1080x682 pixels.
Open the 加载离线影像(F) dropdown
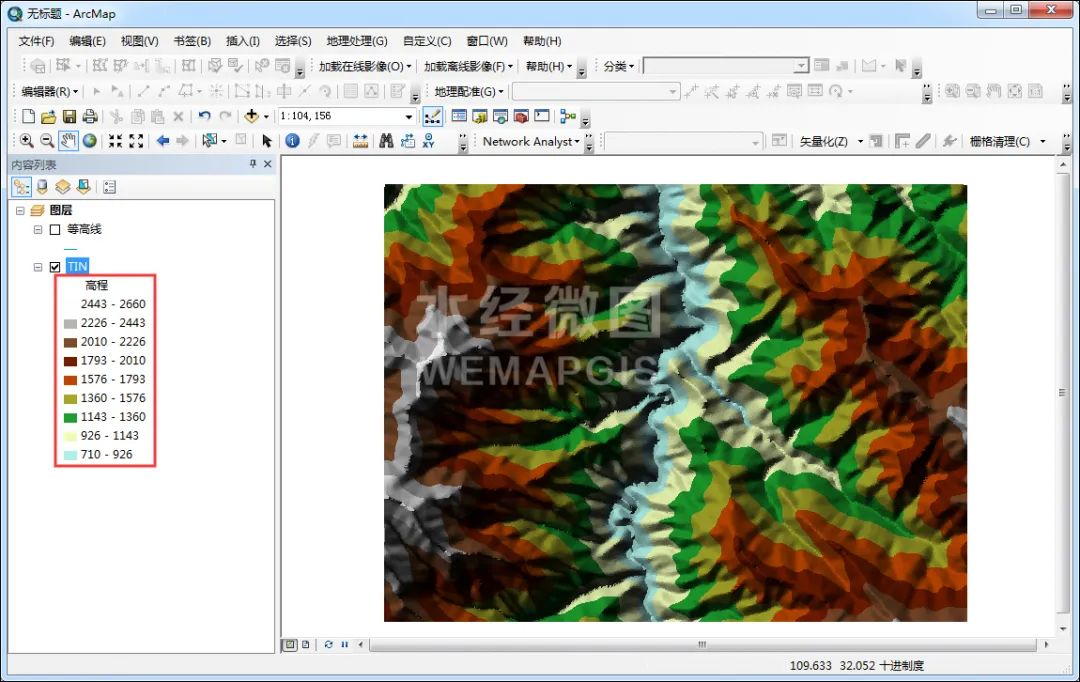click(468, 66)
